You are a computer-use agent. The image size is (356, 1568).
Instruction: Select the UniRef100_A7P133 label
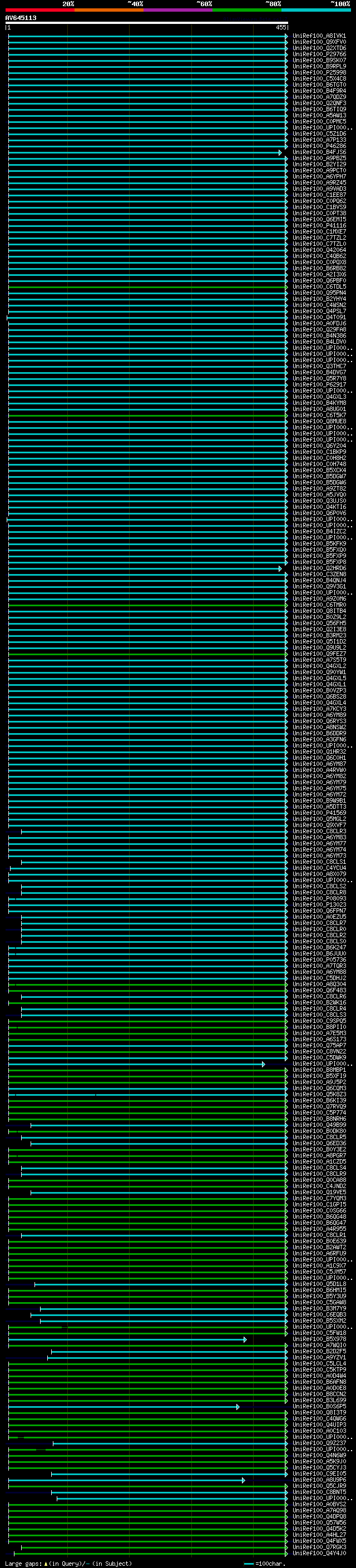tap(319, 140)
